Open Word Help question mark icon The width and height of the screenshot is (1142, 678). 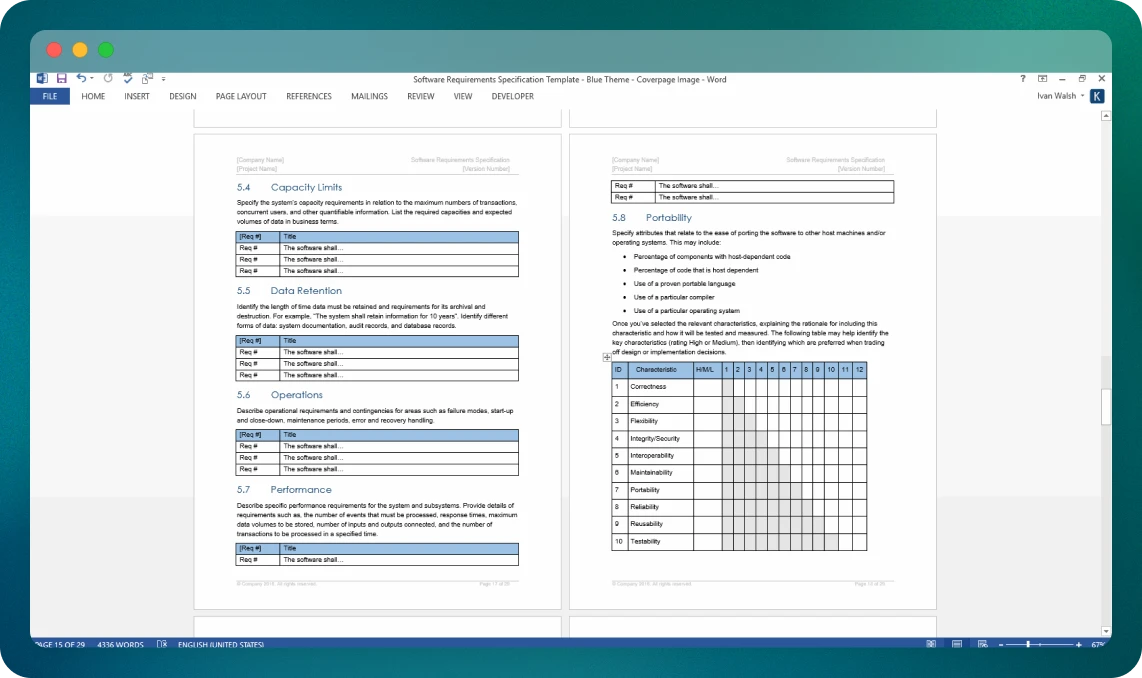1022,79
